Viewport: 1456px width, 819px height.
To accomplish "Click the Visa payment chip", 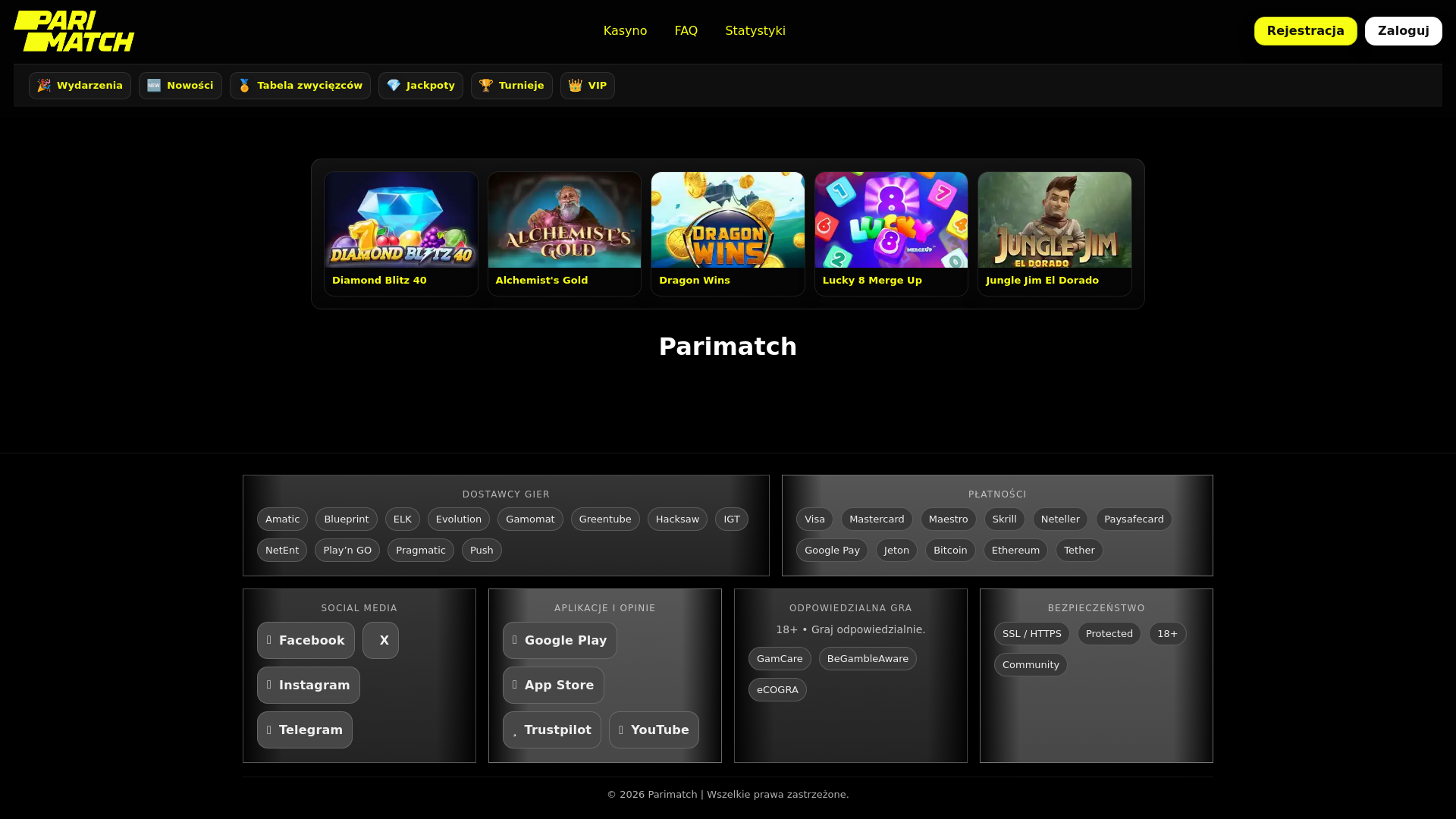I will tap(814, 519).
